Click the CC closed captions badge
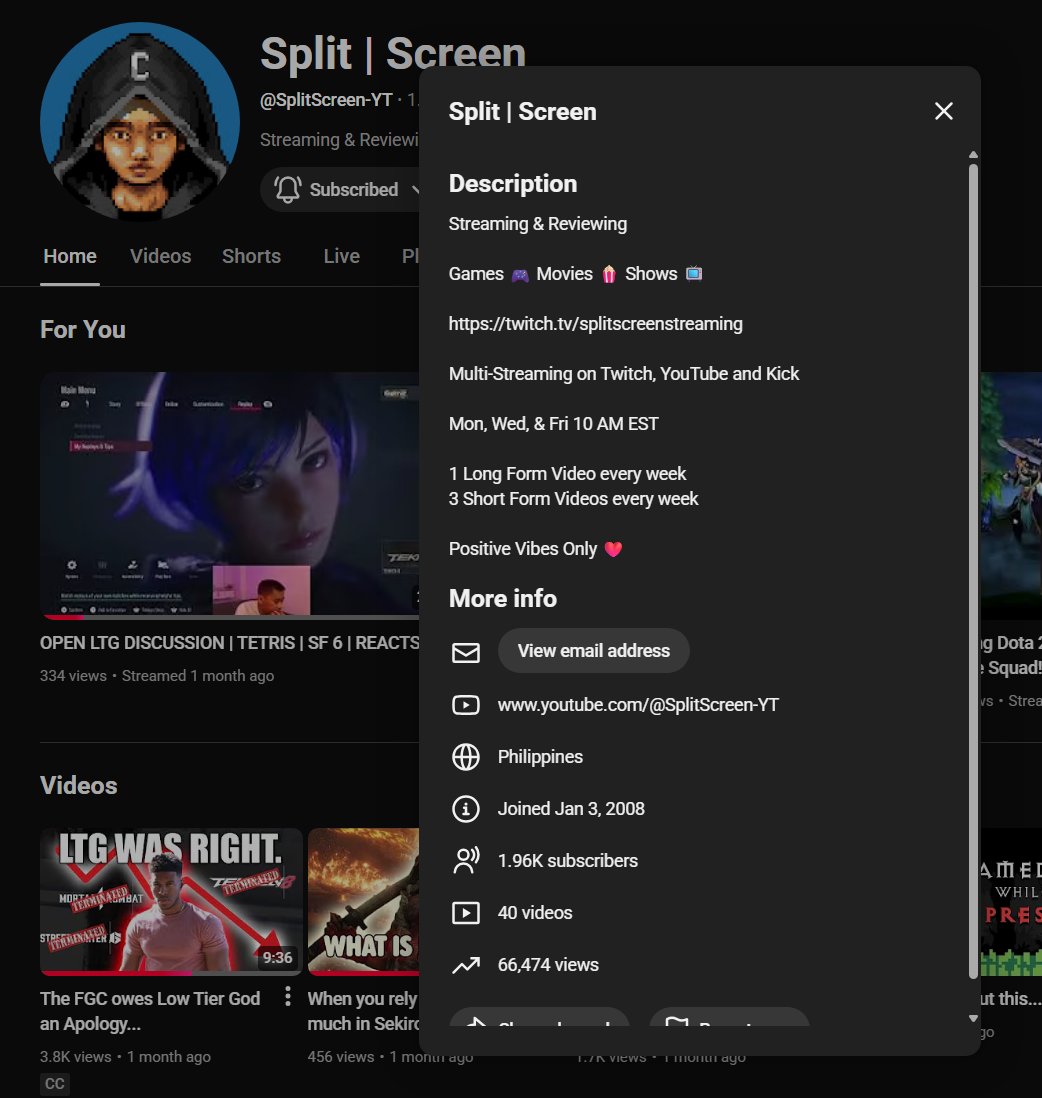The width and height of the screenshot is (1042, 1098). coord(55,1083)
